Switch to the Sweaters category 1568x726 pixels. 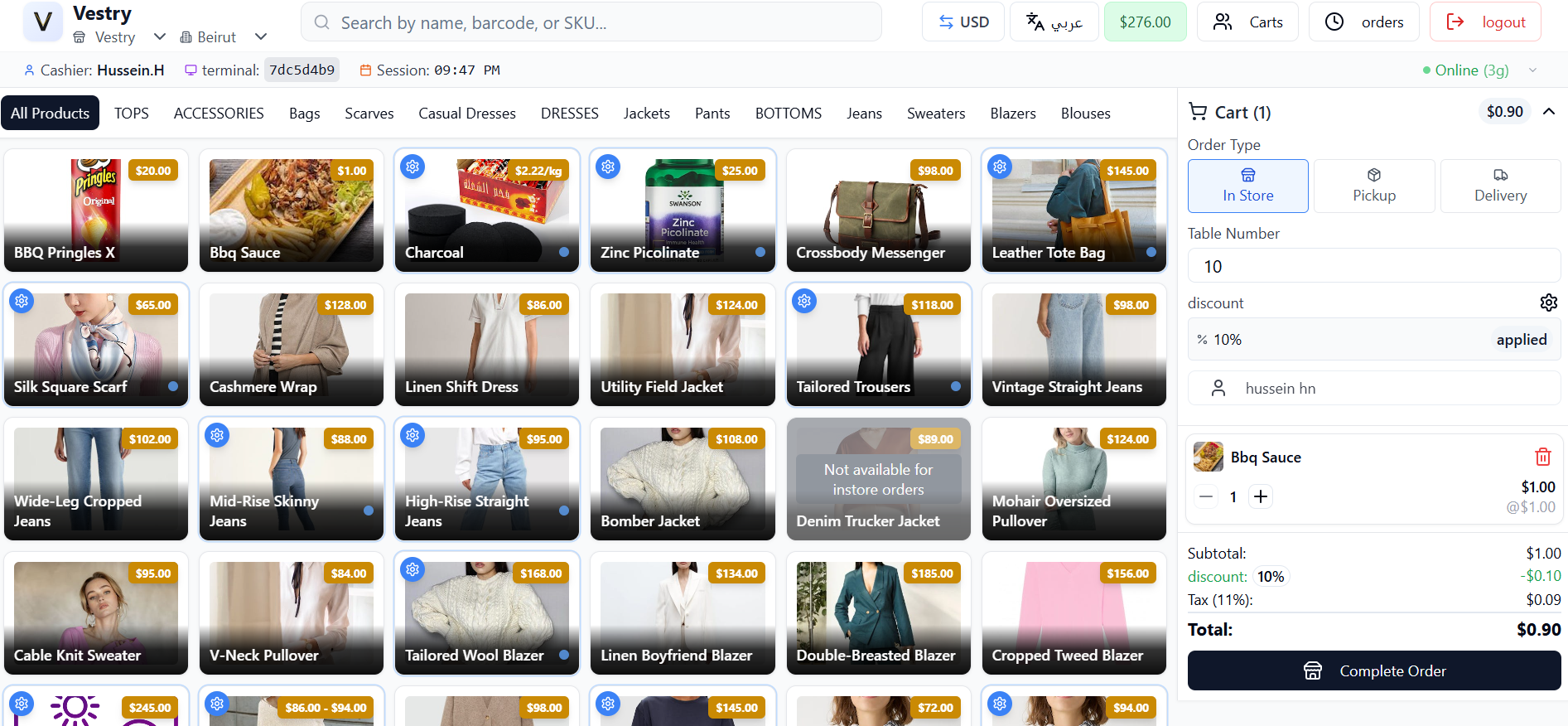point(936,113)
